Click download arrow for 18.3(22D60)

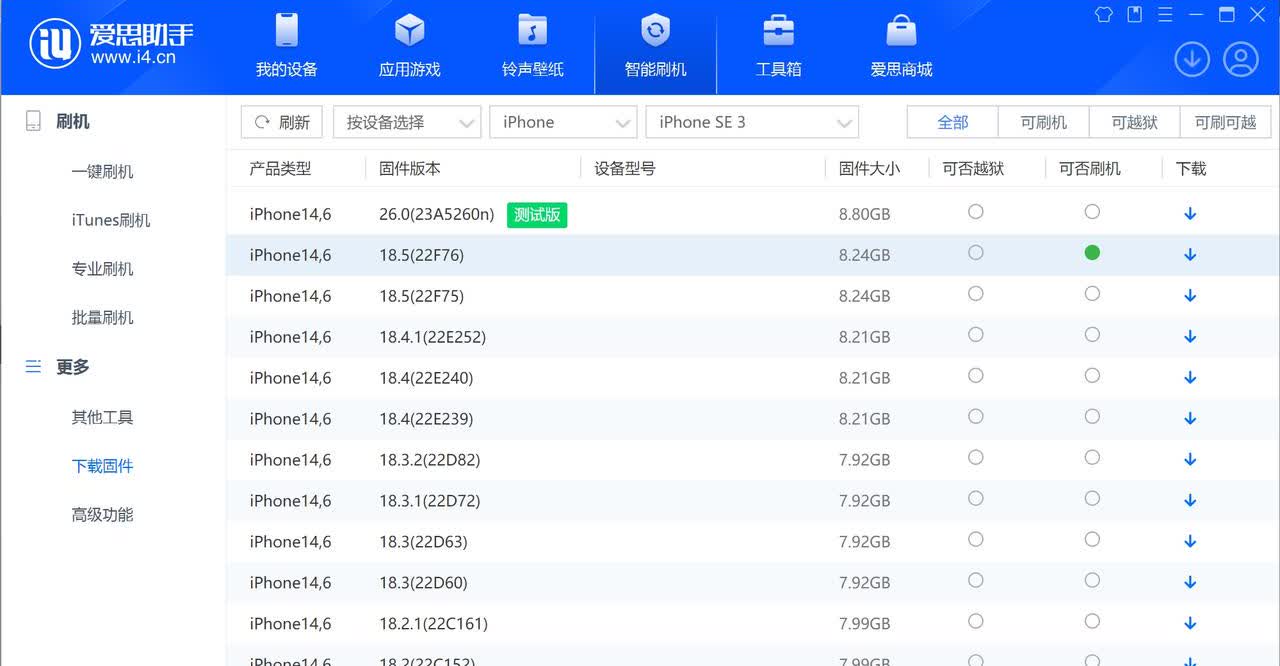pos(1190,583)
